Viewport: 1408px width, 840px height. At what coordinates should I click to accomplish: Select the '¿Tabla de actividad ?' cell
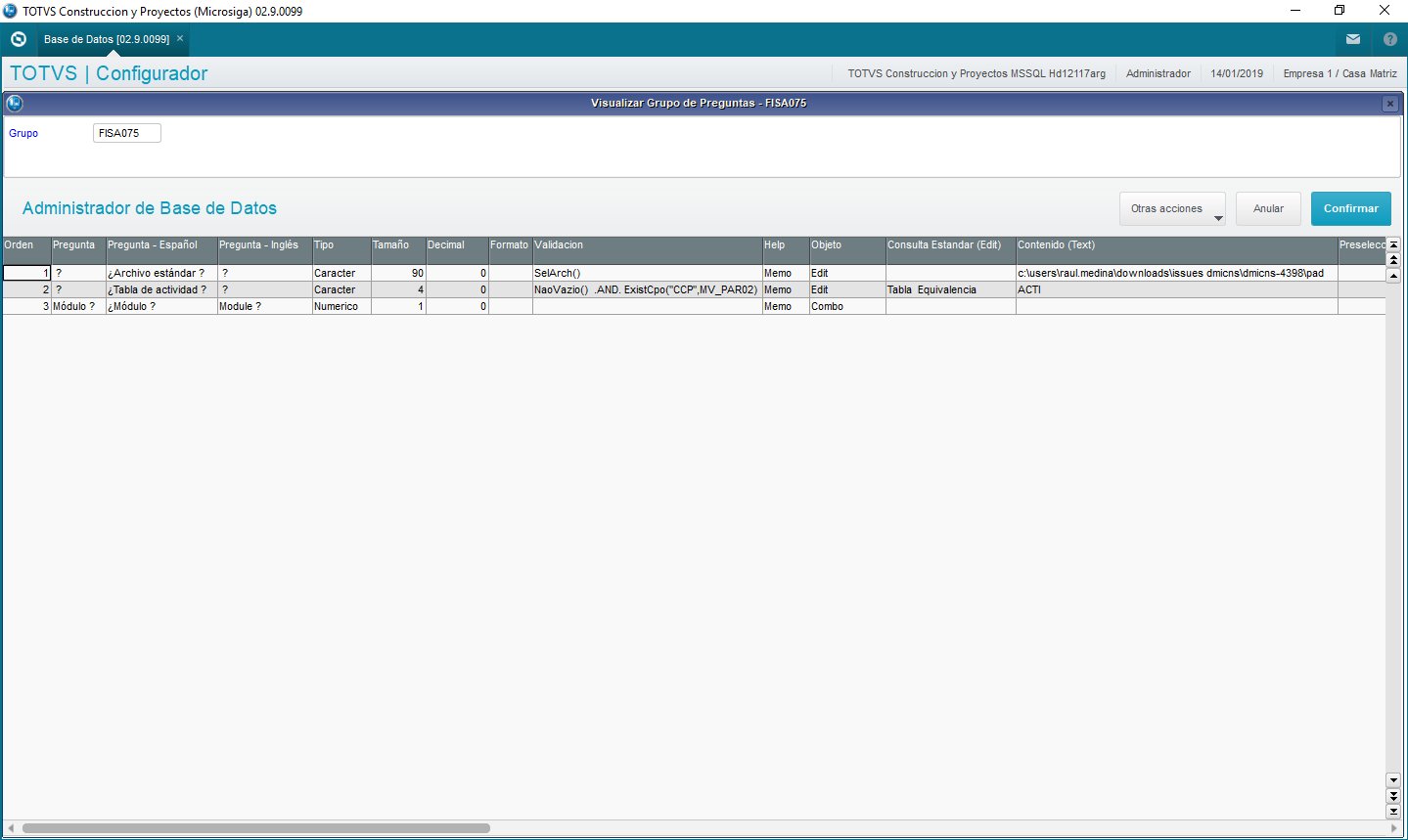(x=161, y=290)
